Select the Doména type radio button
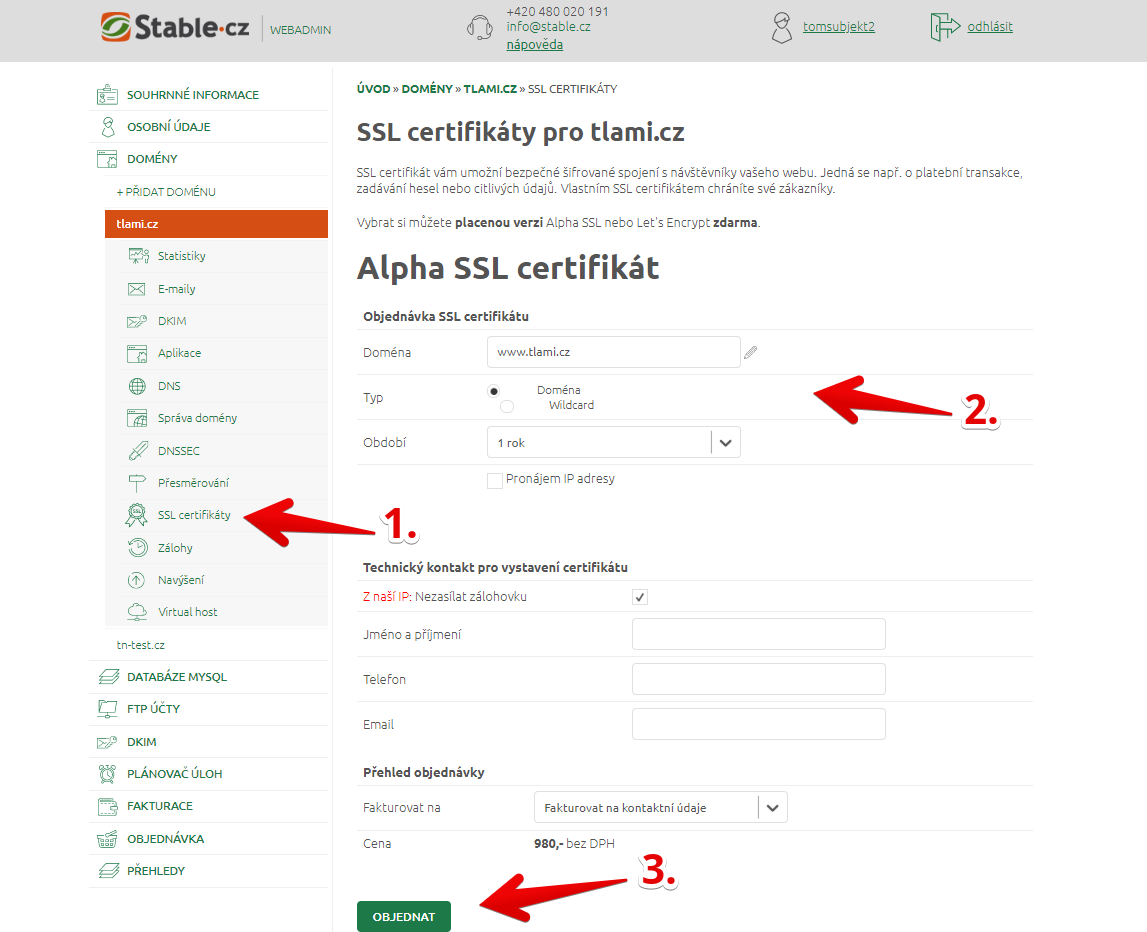 click(494, 391)
